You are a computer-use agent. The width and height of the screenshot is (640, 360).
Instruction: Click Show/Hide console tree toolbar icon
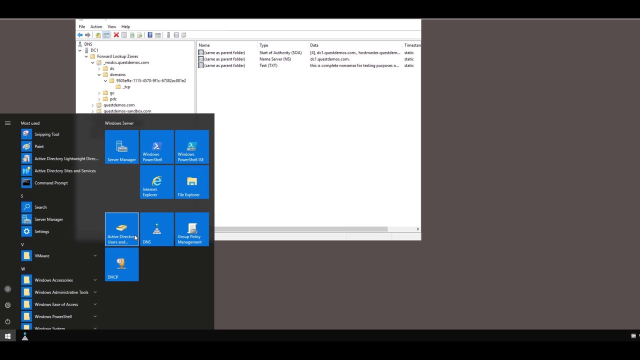[107, 35]
